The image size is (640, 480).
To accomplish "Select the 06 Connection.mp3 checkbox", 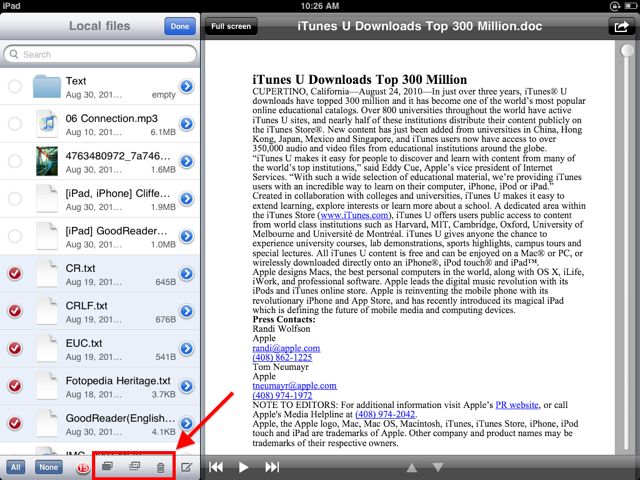I will tap(15, 124).
